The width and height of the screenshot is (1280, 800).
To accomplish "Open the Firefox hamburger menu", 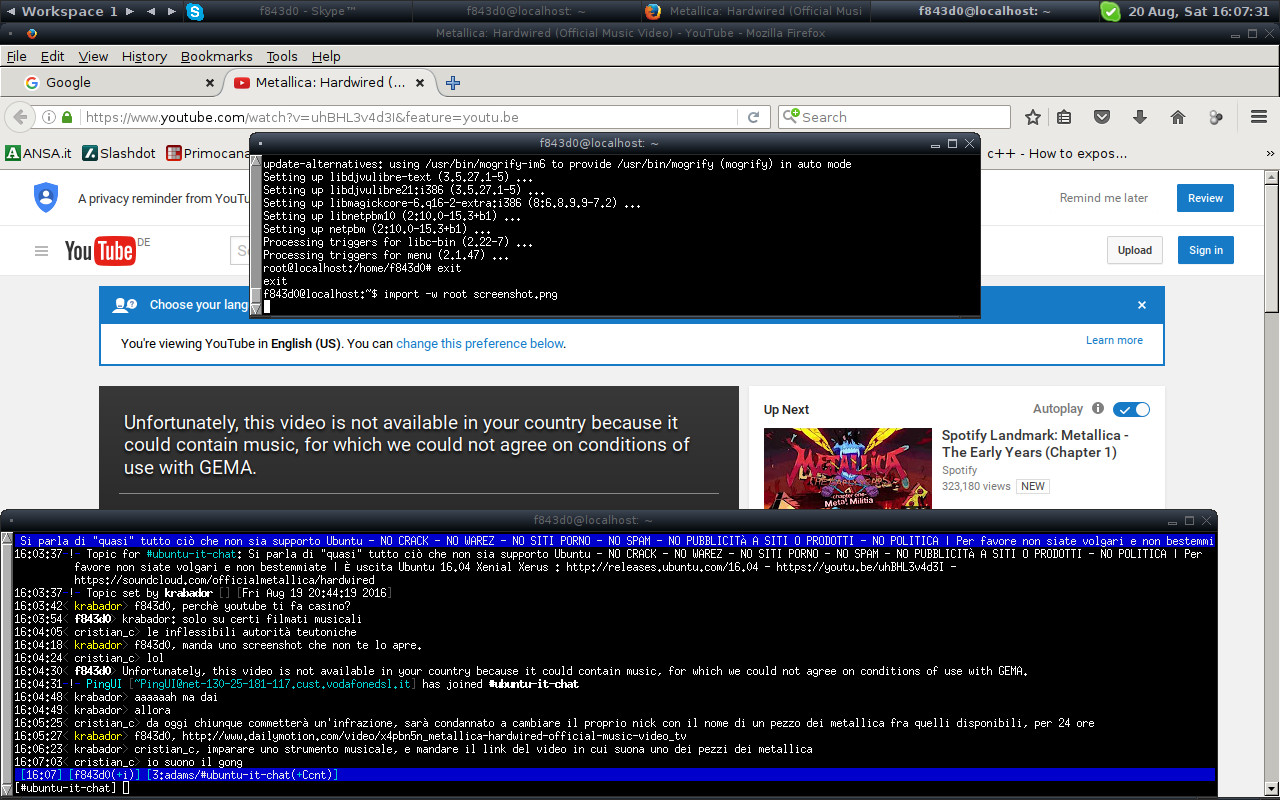I will [x=1259, y=117].
